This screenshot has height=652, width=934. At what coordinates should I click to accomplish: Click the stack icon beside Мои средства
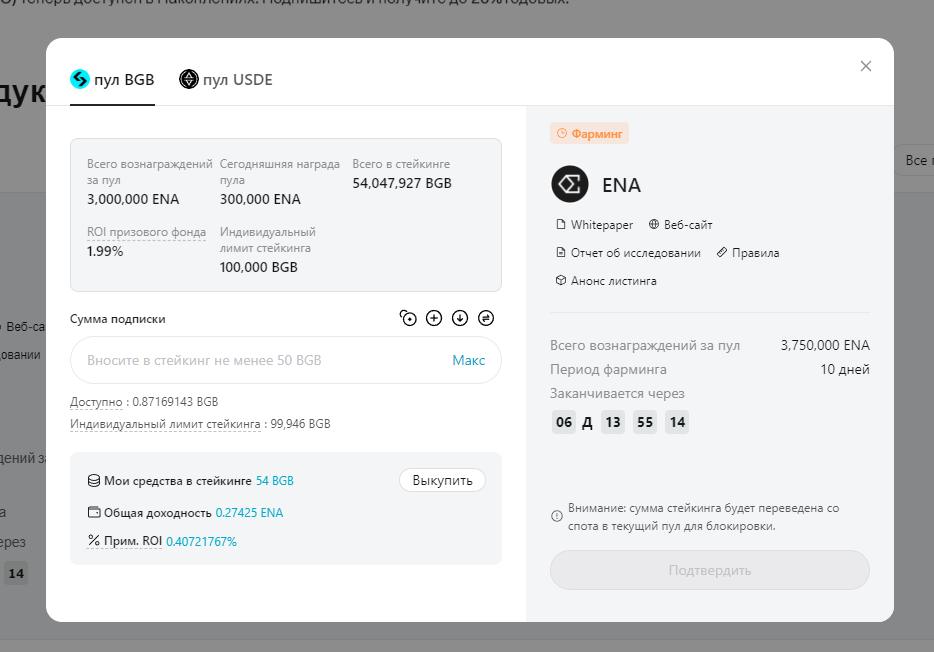94,481
